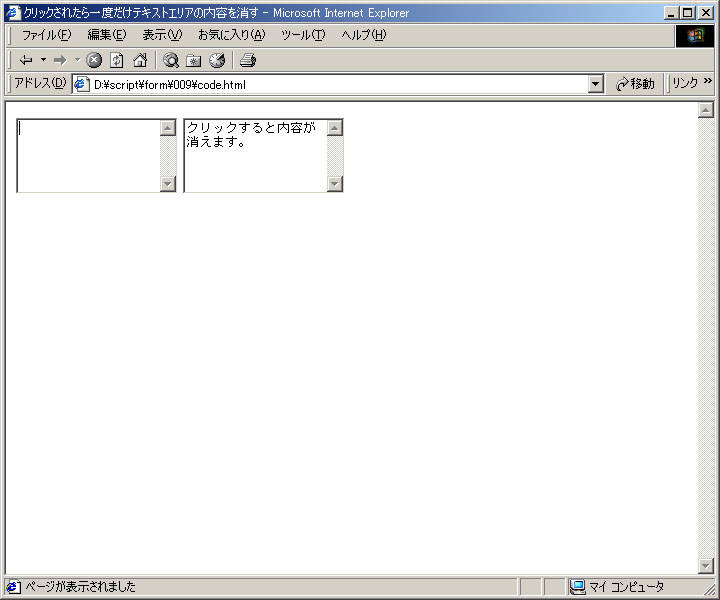Click the page scroll down arrow
720x600 pixels.
[705, 566]
